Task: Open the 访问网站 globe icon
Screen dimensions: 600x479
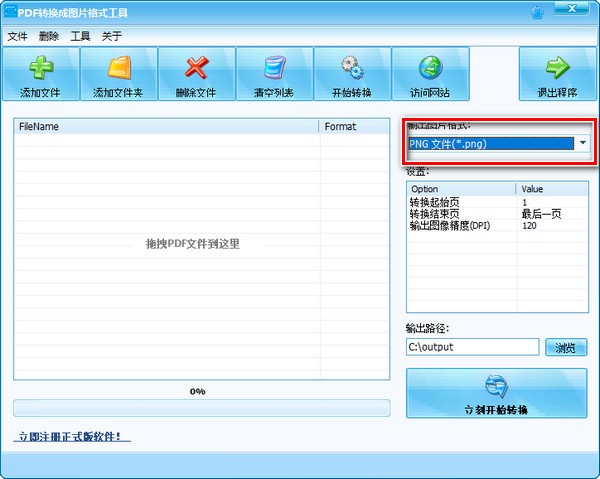Action: (431, 69)
